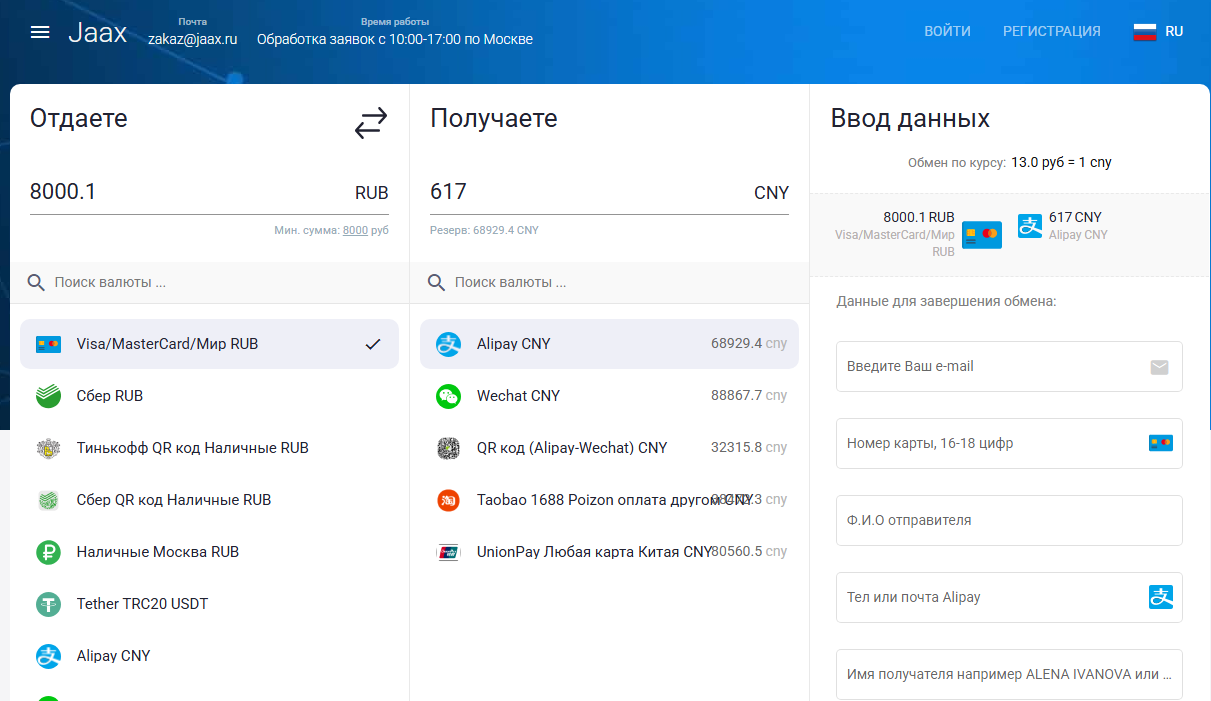Select Wechat CNY to receive
This screenshot has width=1211, height=701.
pos(609,396)
